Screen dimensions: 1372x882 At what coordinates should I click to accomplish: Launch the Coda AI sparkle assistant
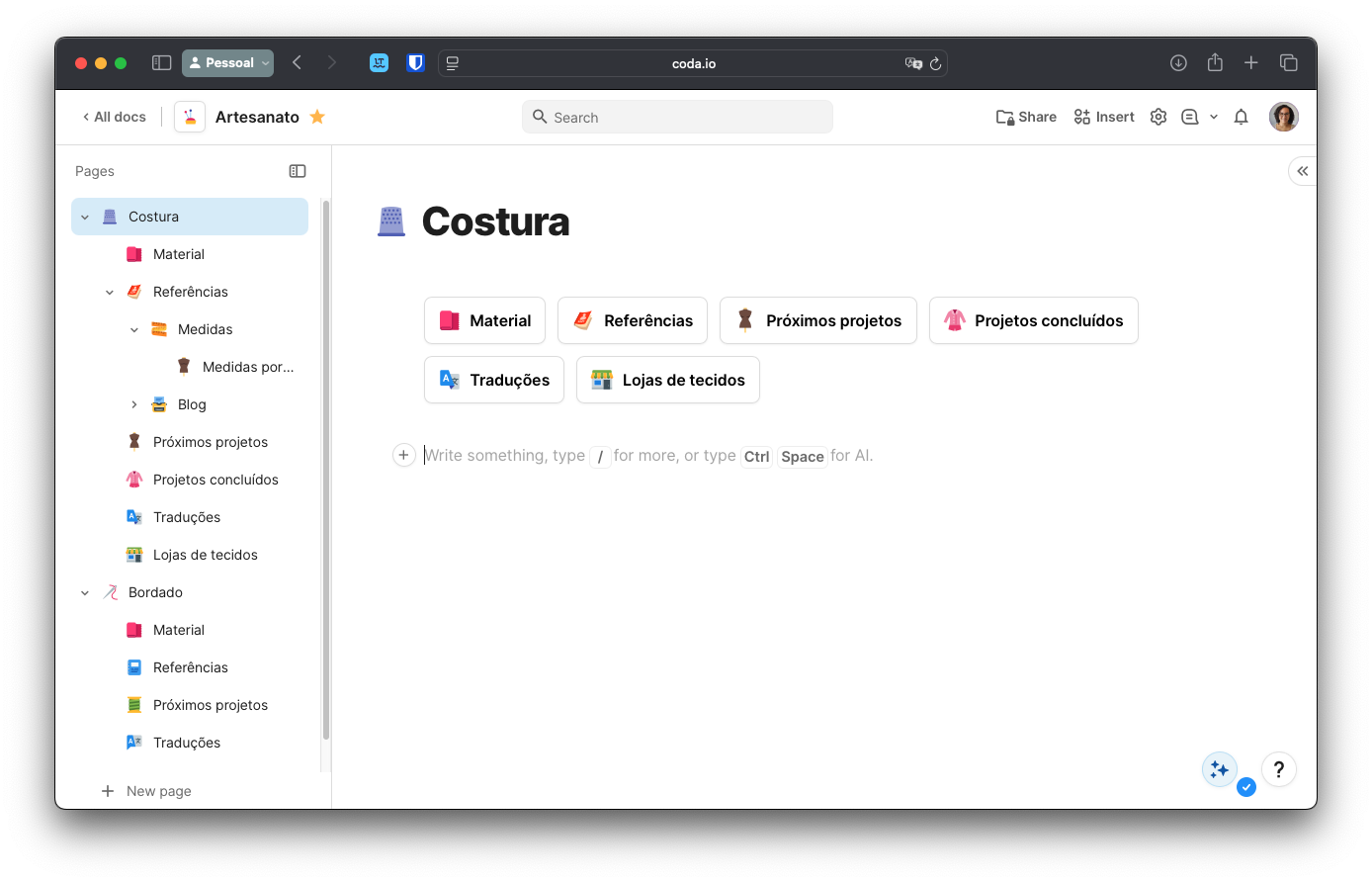click(1219, 768)
